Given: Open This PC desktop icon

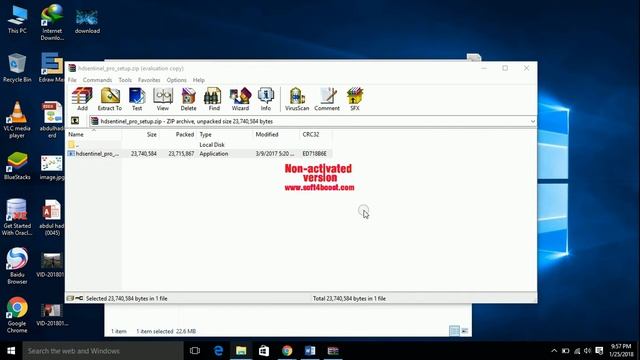Looking at the screenshot, I should click(x=17, y=19).
